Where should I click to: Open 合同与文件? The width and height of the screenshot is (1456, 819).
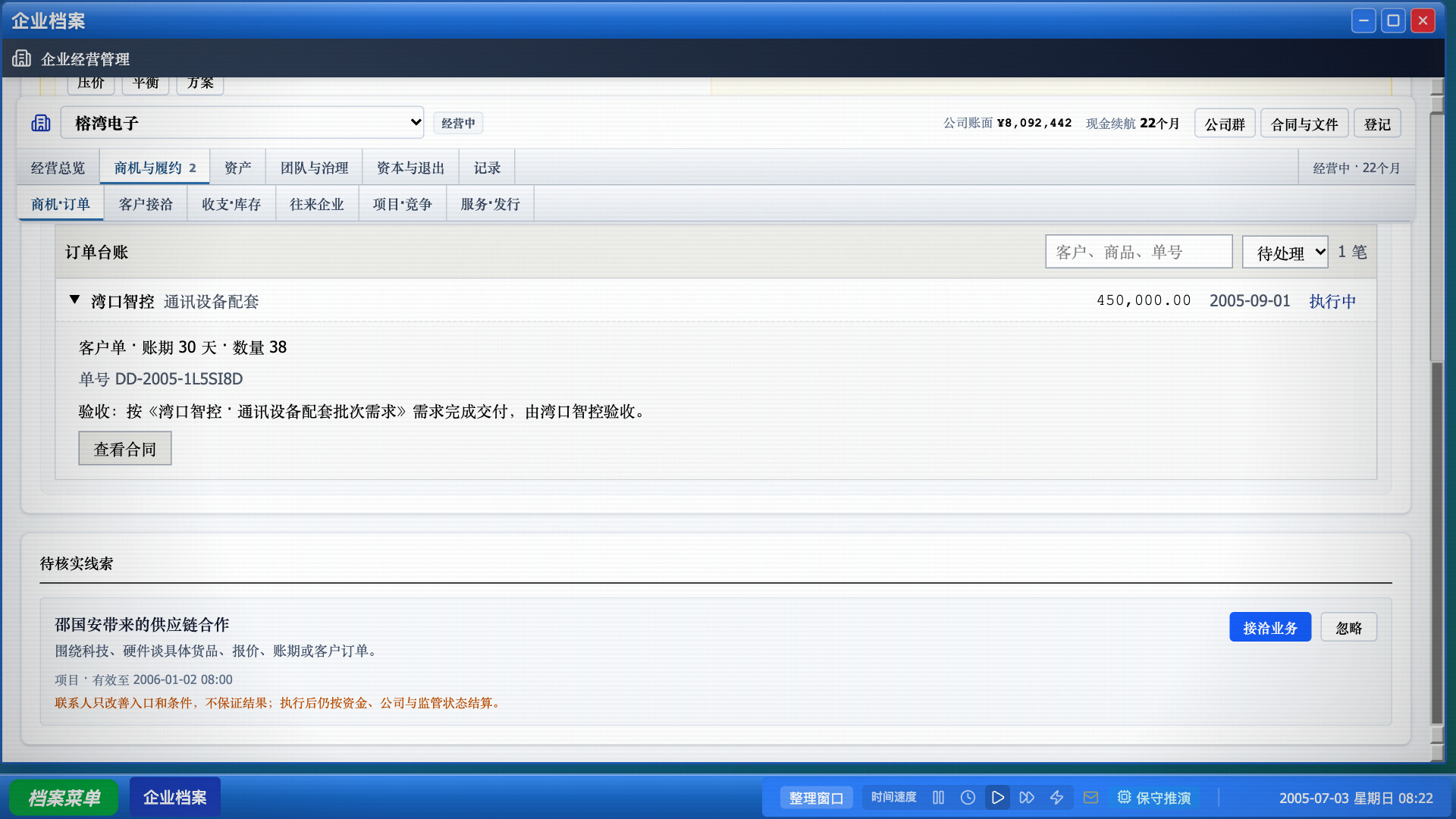[x=1304, y=124]
